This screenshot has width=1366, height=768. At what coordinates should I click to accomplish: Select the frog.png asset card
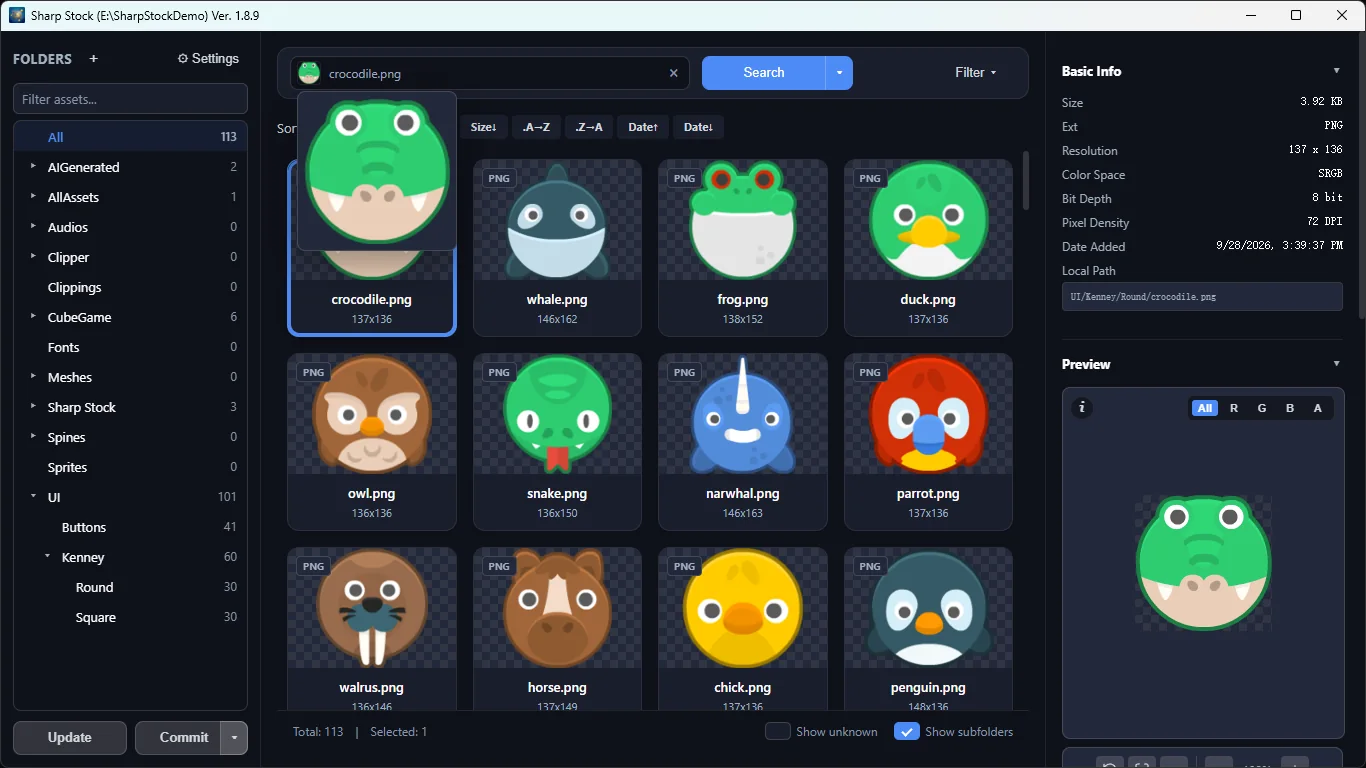click(x=743, y=248)
